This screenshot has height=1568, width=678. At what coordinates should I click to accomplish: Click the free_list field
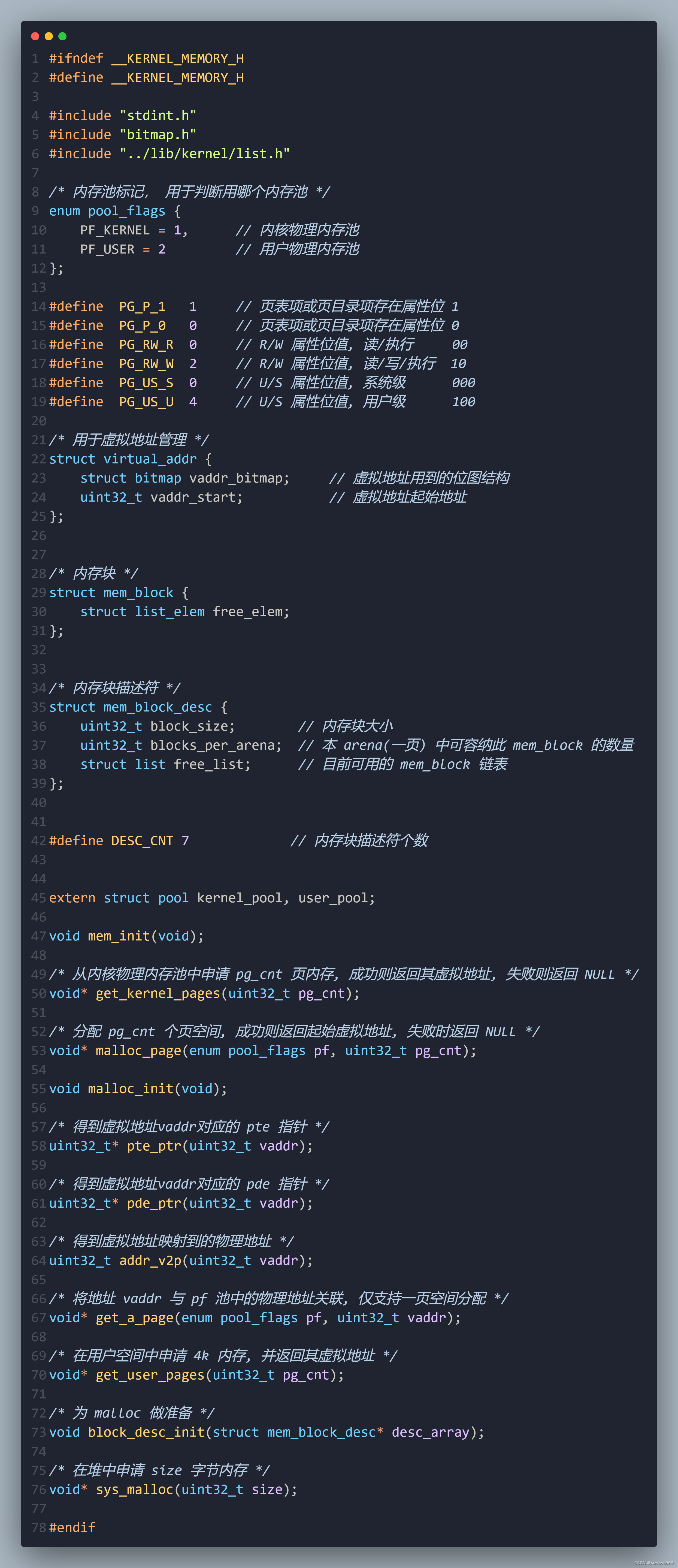[x=208, y=765]
